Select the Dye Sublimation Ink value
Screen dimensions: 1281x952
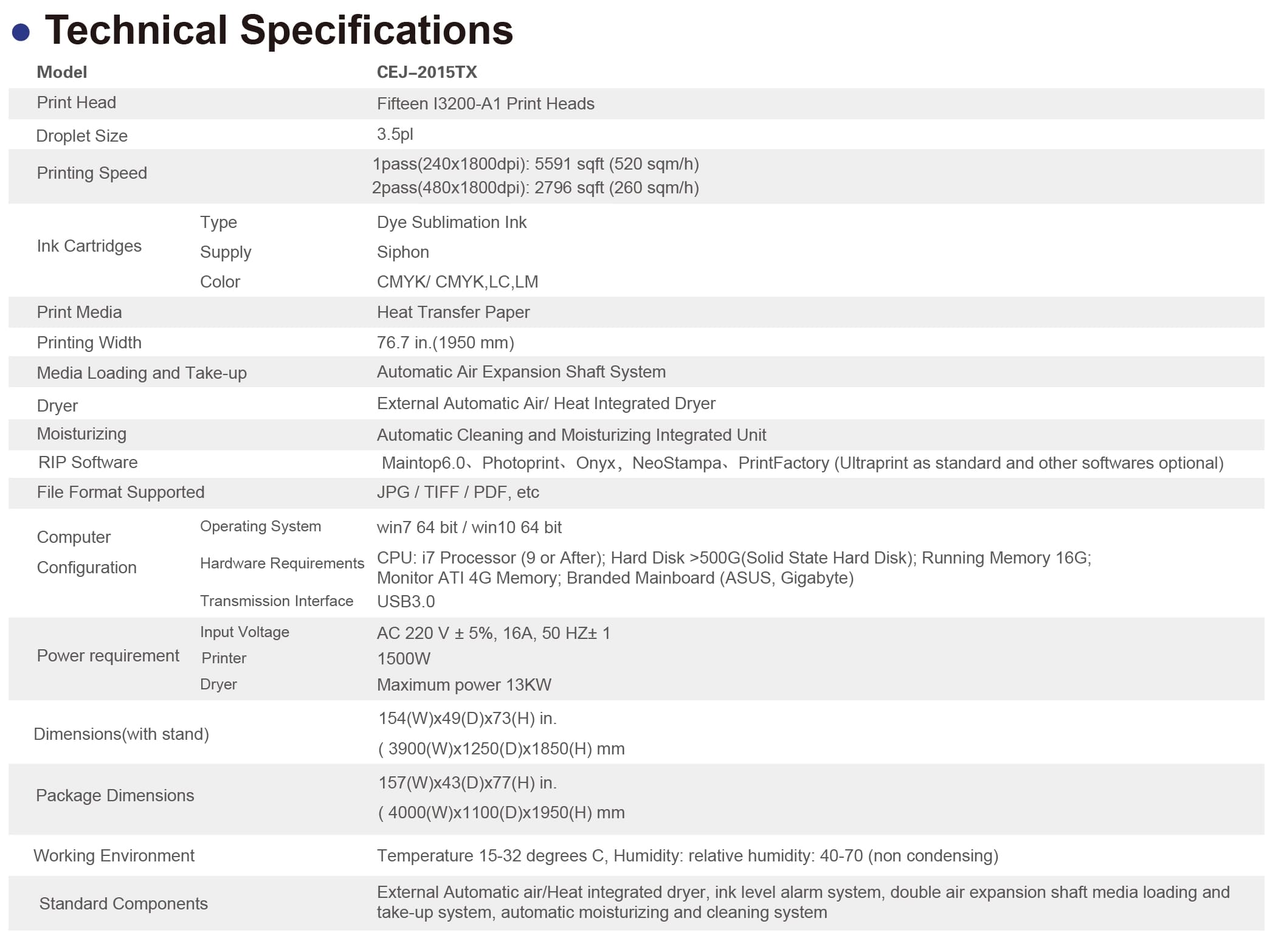(x=451, y=222)
